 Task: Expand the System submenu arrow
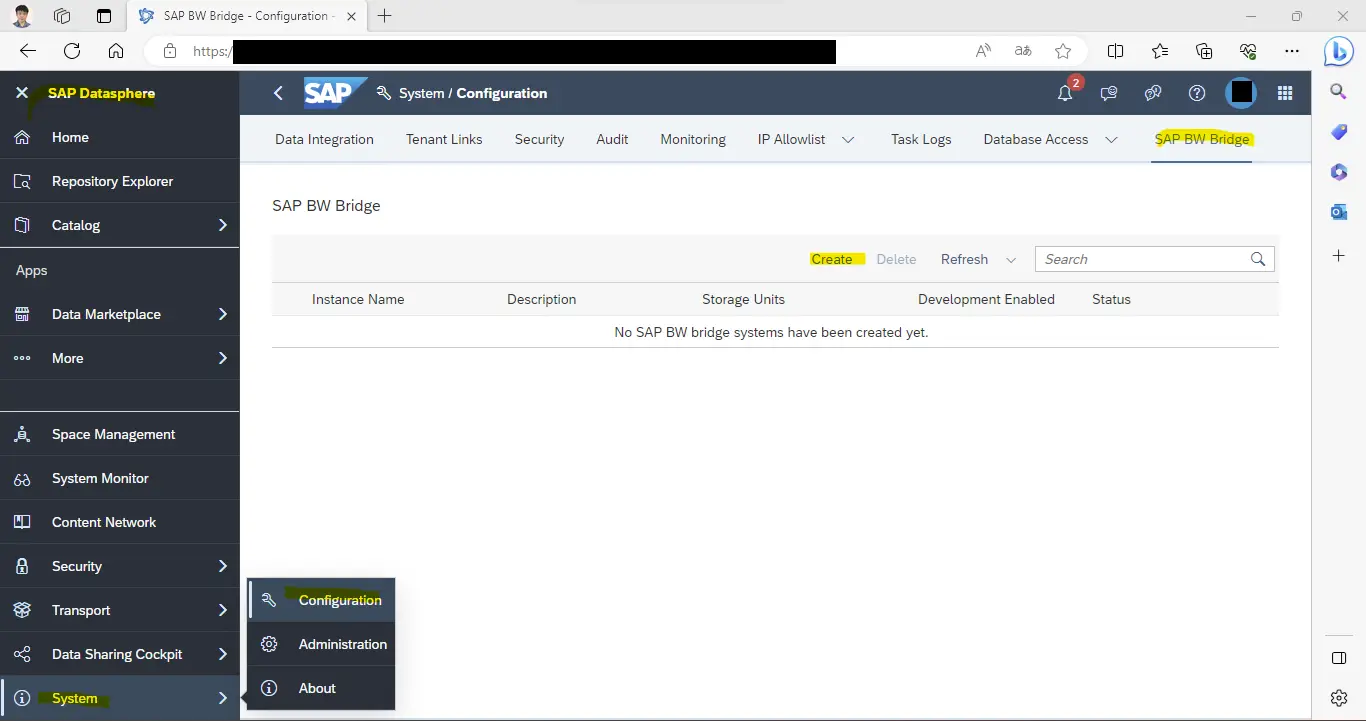pyautogui.click(x=223, y=698)
